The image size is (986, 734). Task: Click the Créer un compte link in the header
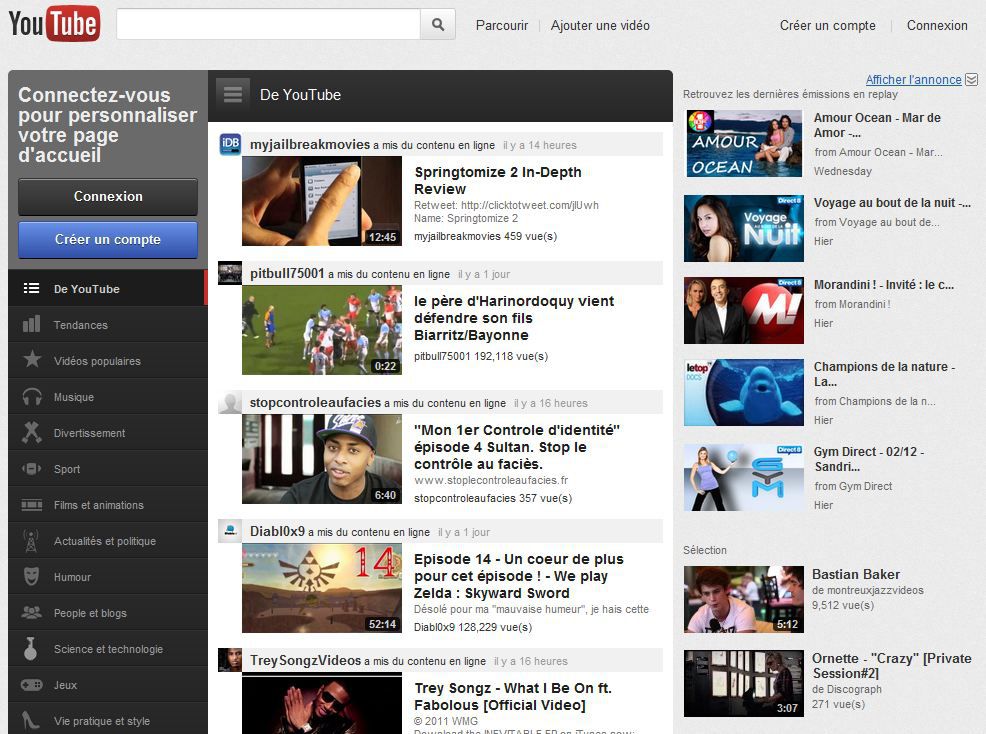pos(828,25)
